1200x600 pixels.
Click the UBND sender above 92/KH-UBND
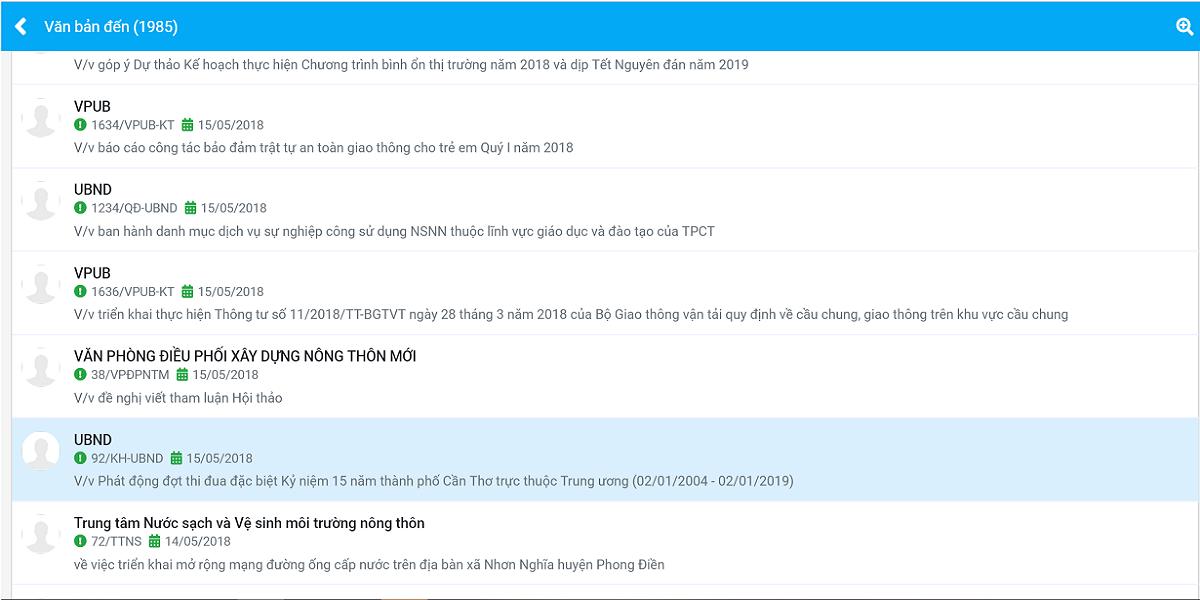click(93, 440)
